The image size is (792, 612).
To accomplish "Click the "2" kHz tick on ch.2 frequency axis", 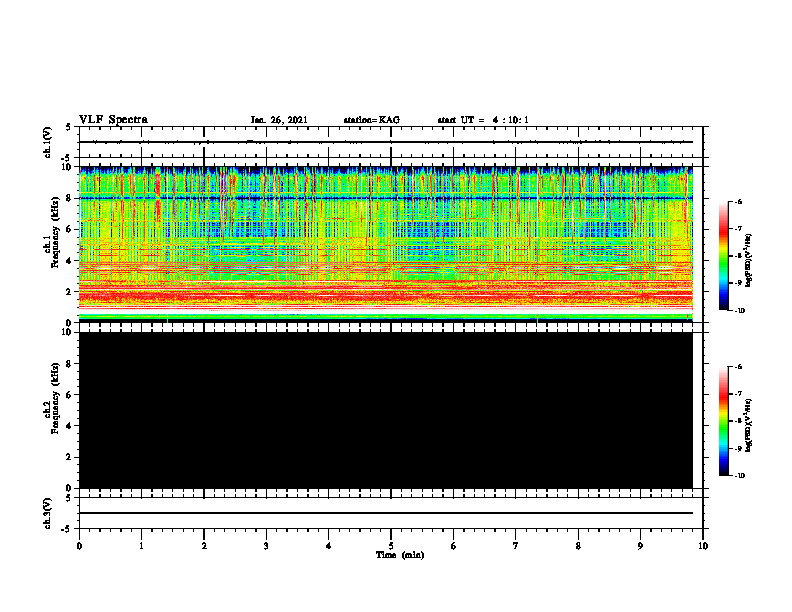I will point(70,457).
